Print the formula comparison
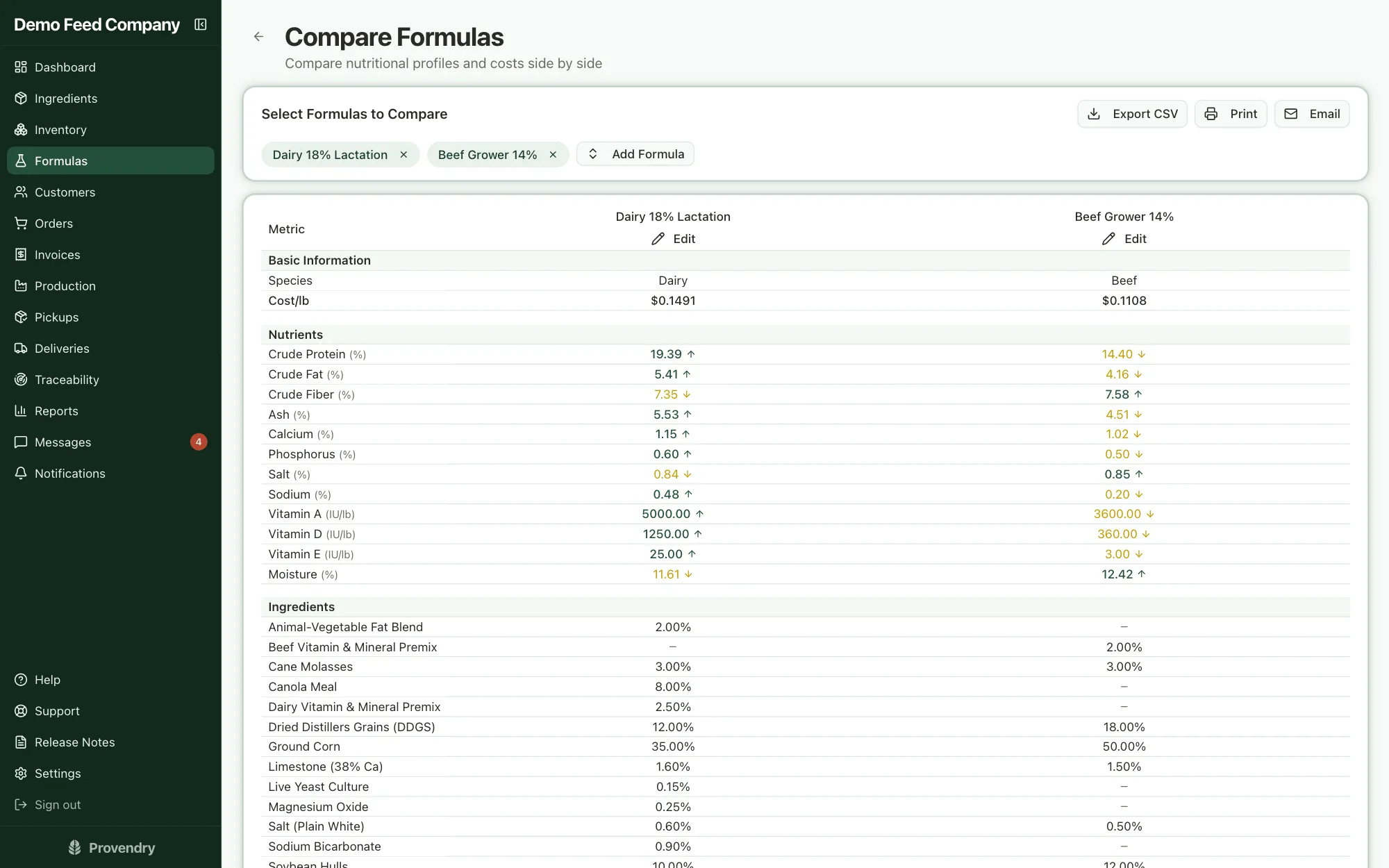 coord(1231,114)
